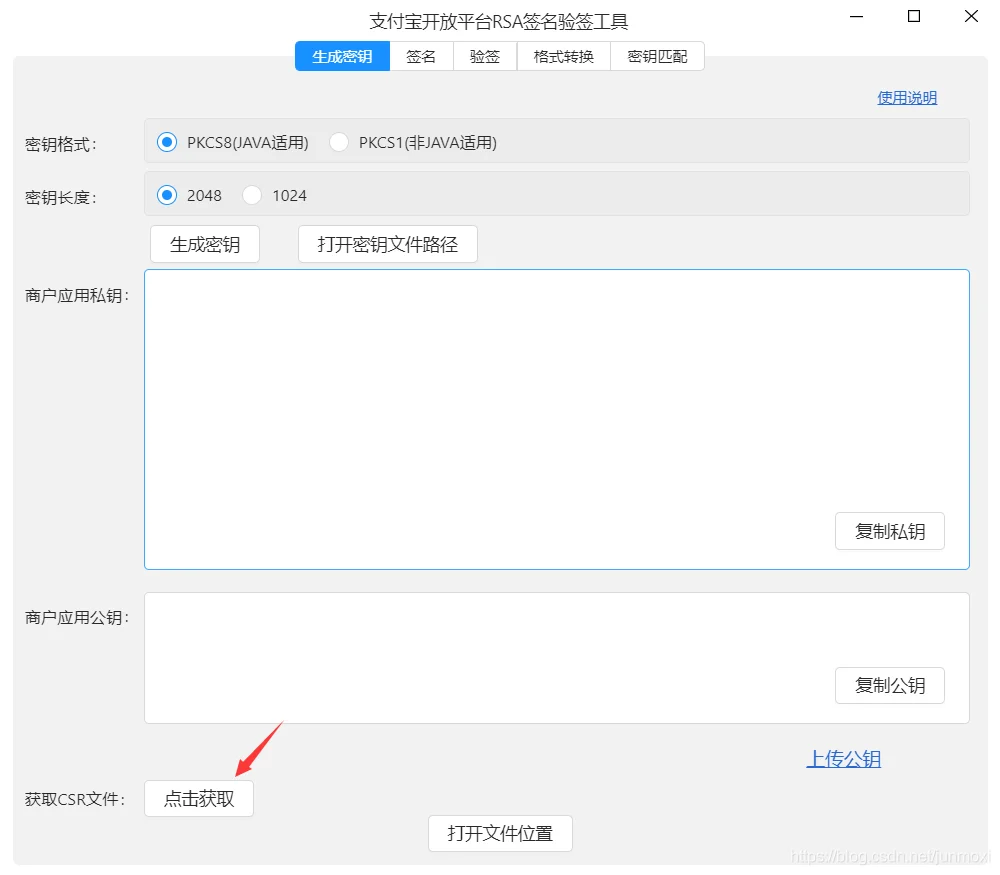Click the 获取CSR文件 label
This screenshot has width=1000, height=875.
(75, 799)
